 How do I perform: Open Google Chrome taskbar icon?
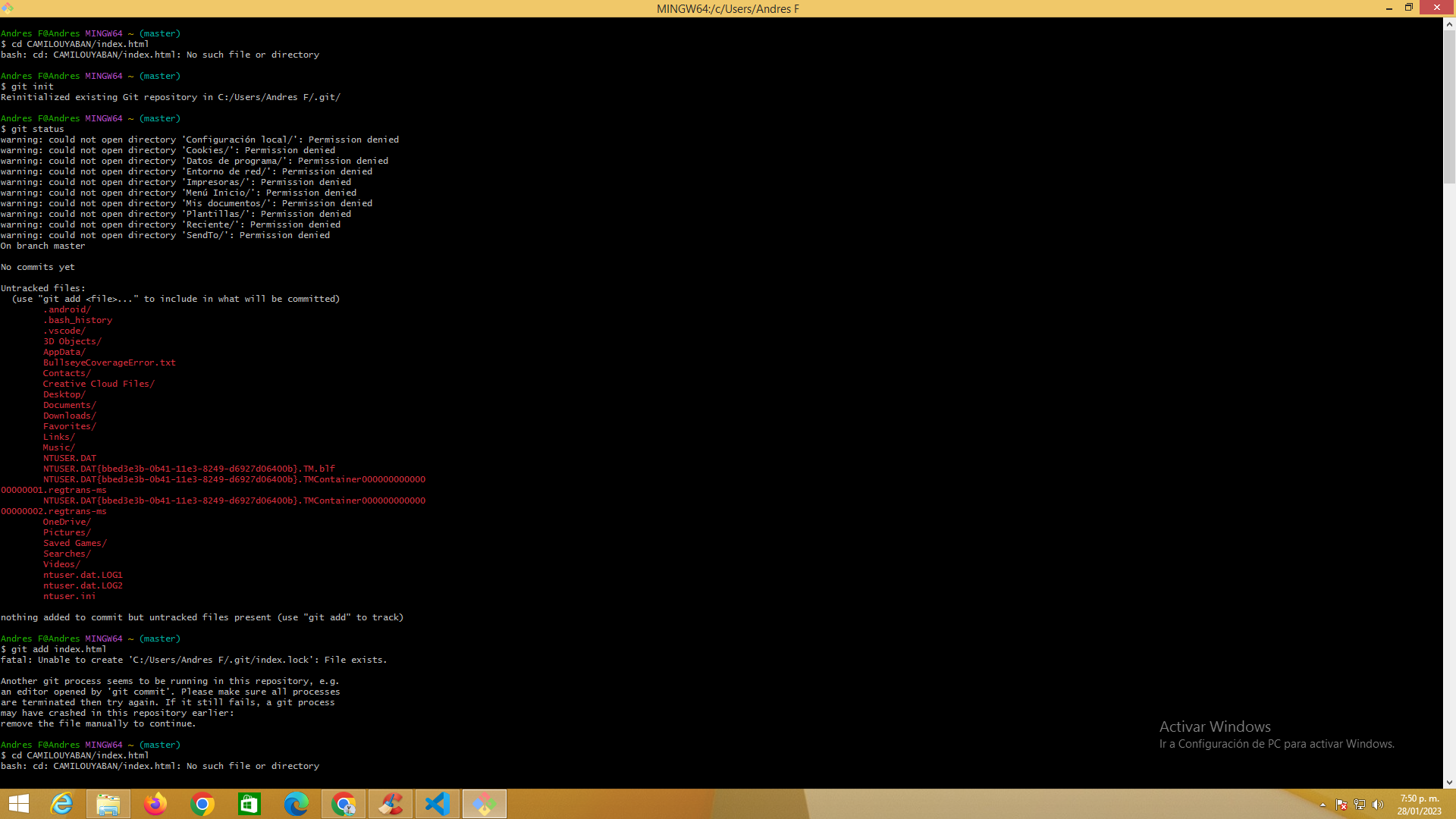[x=202, y=804]
